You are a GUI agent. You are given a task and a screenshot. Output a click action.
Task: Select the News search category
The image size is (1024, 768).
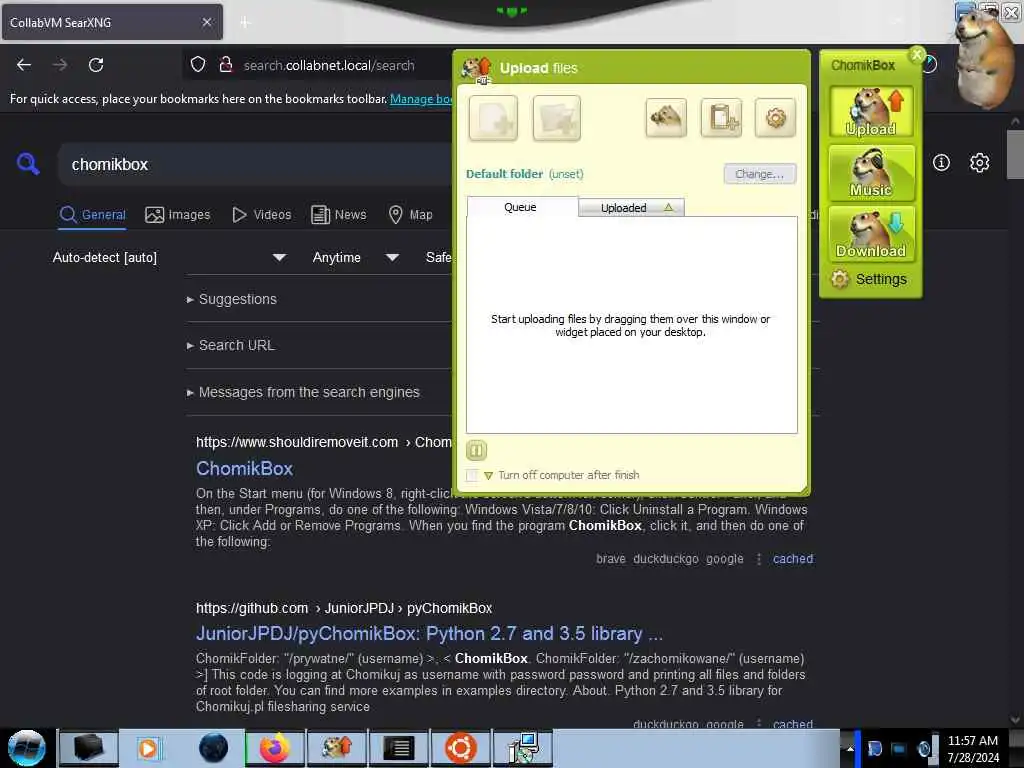[338, 215]
